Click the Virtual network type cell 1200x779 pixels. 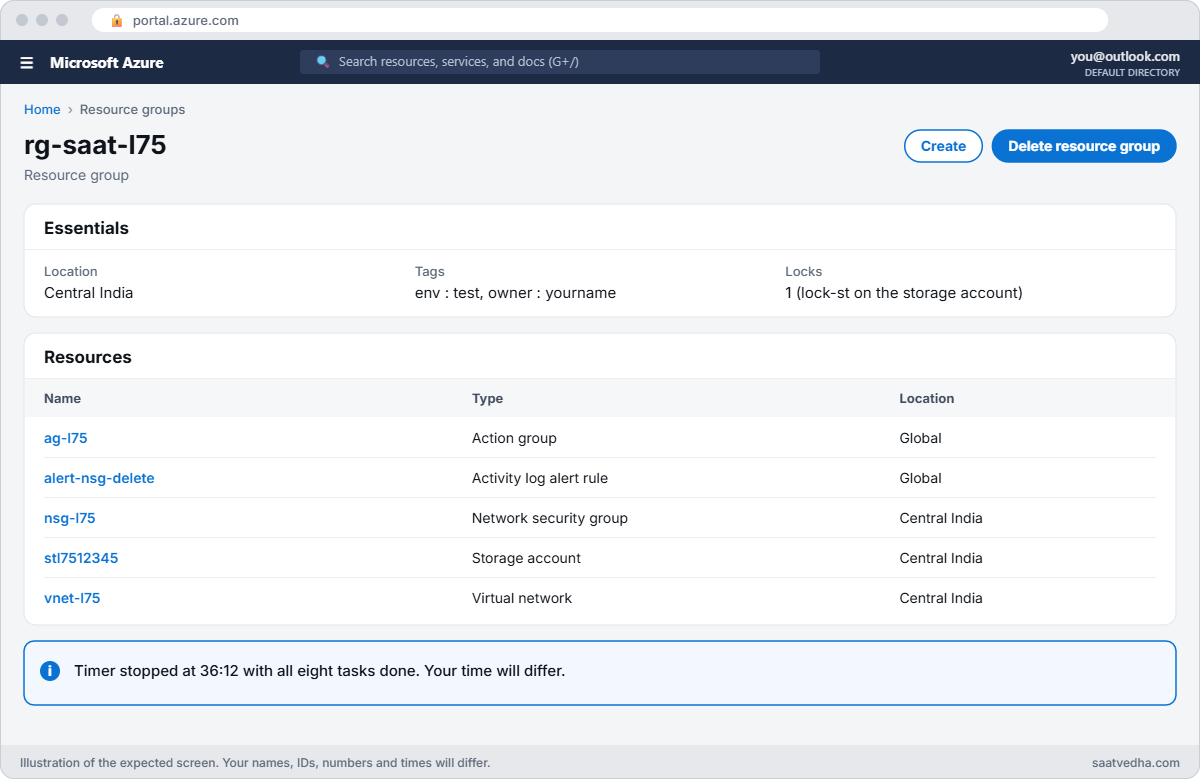[522, 598]
